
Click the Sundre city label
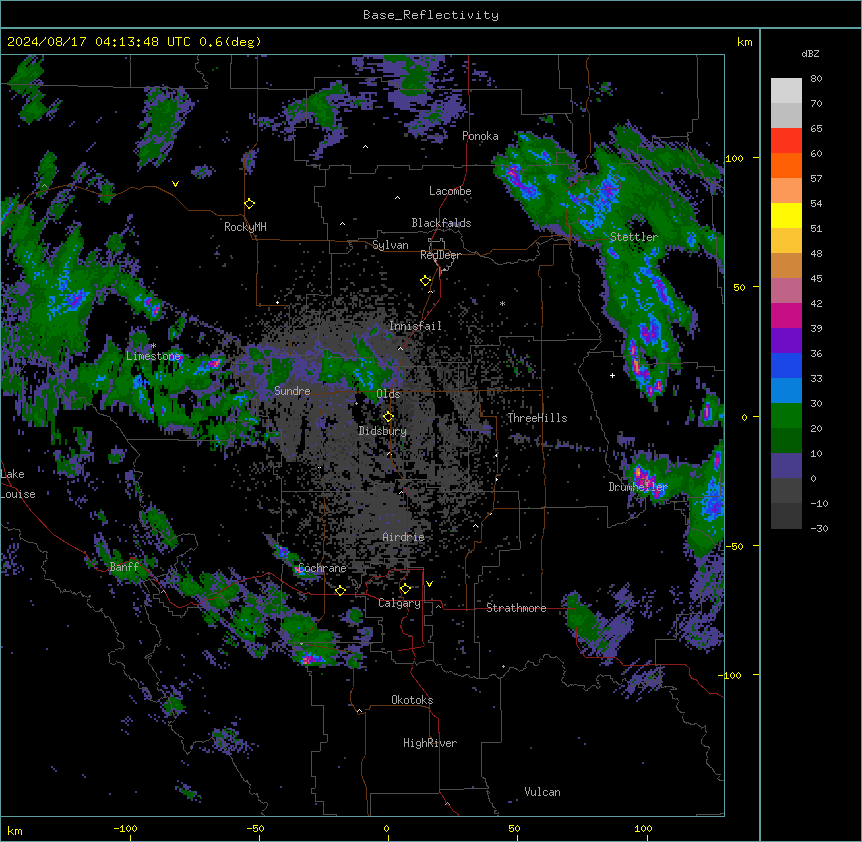tap(292, 391)
